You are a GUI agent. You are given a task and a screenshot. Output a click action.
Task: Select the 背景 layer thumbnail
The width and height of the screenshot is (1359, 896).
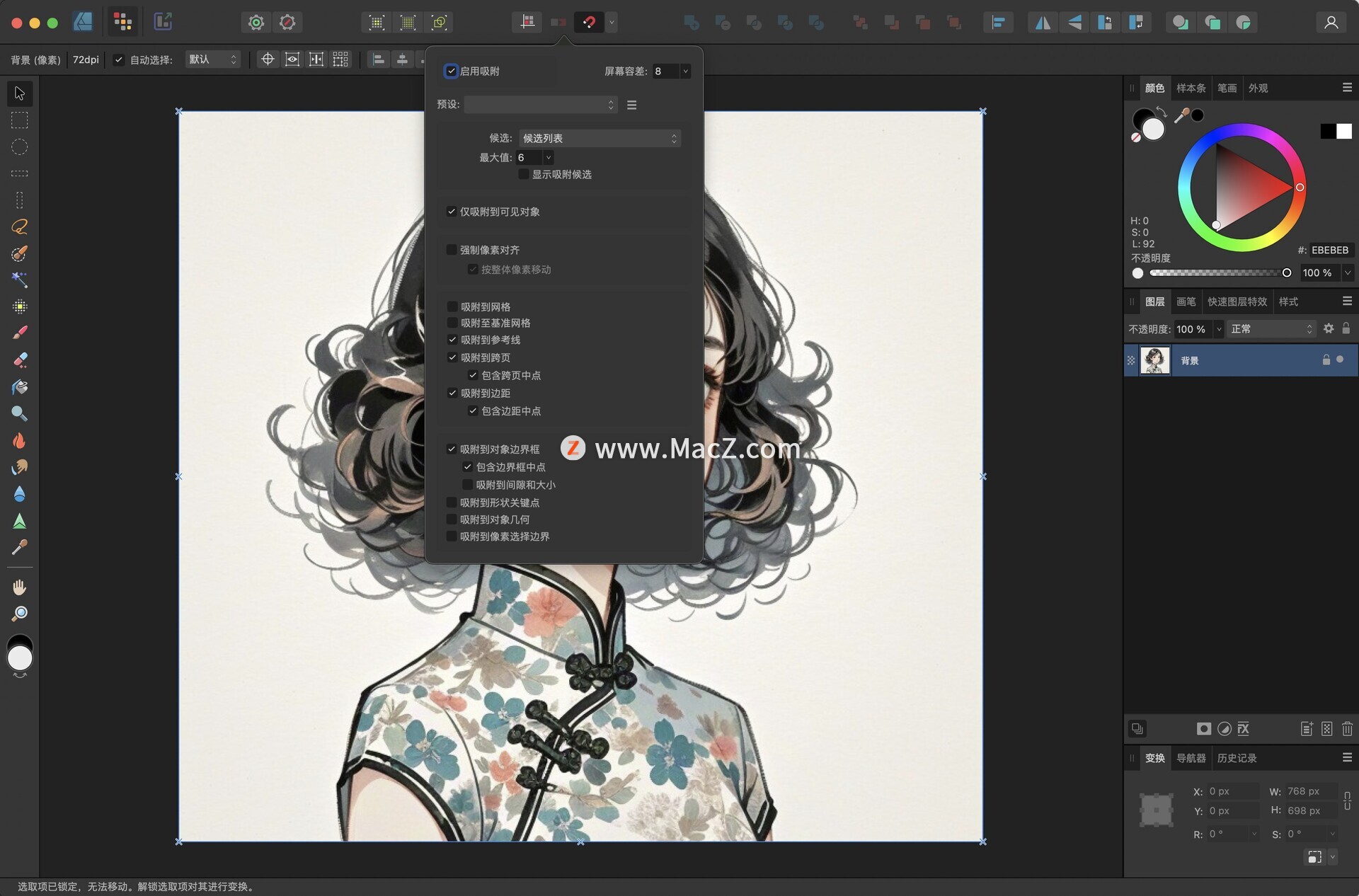click(1155, 360)
